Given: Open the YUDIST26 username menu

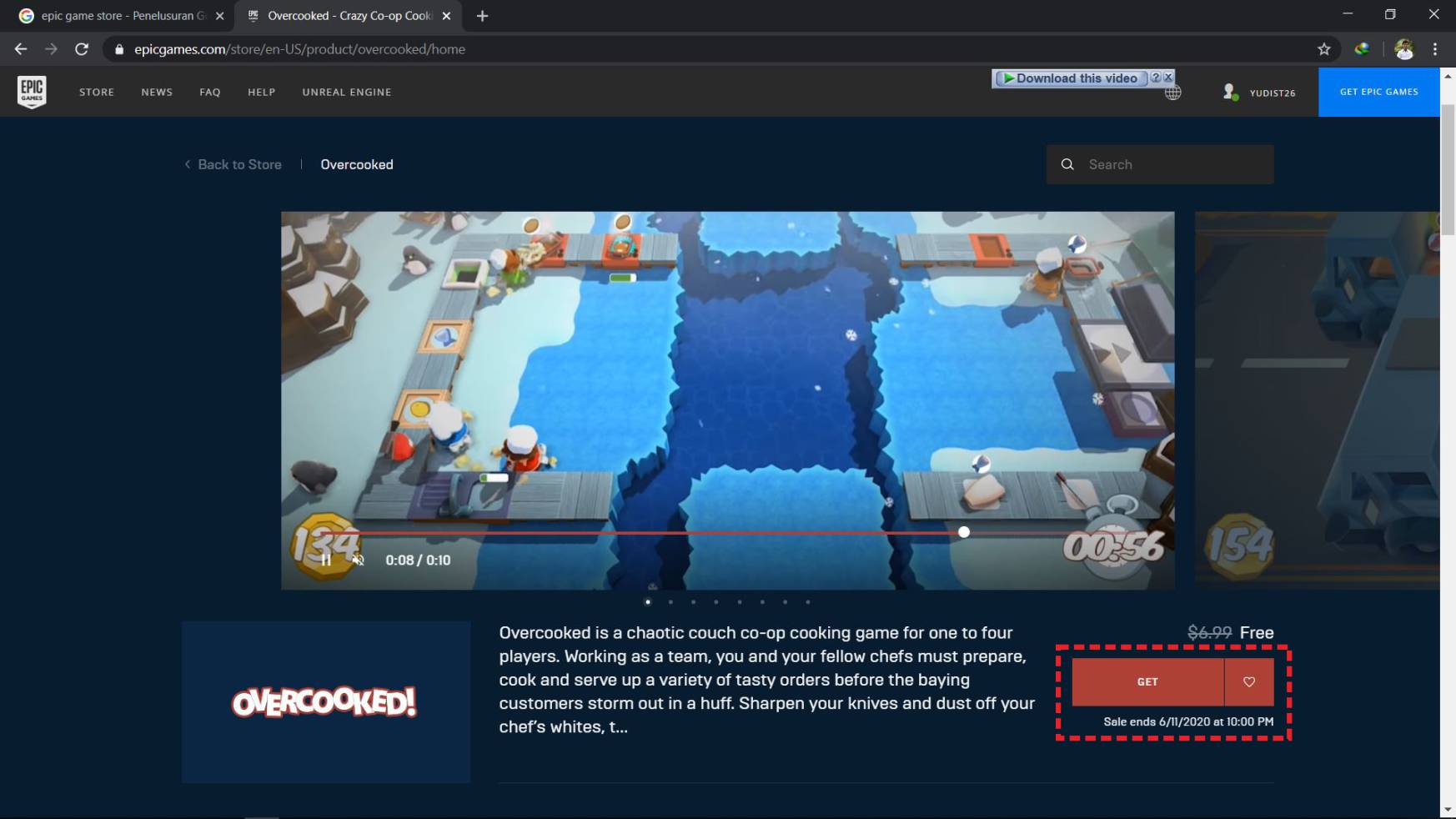Looking at the screenshot, I should (x=1273, y=93).
